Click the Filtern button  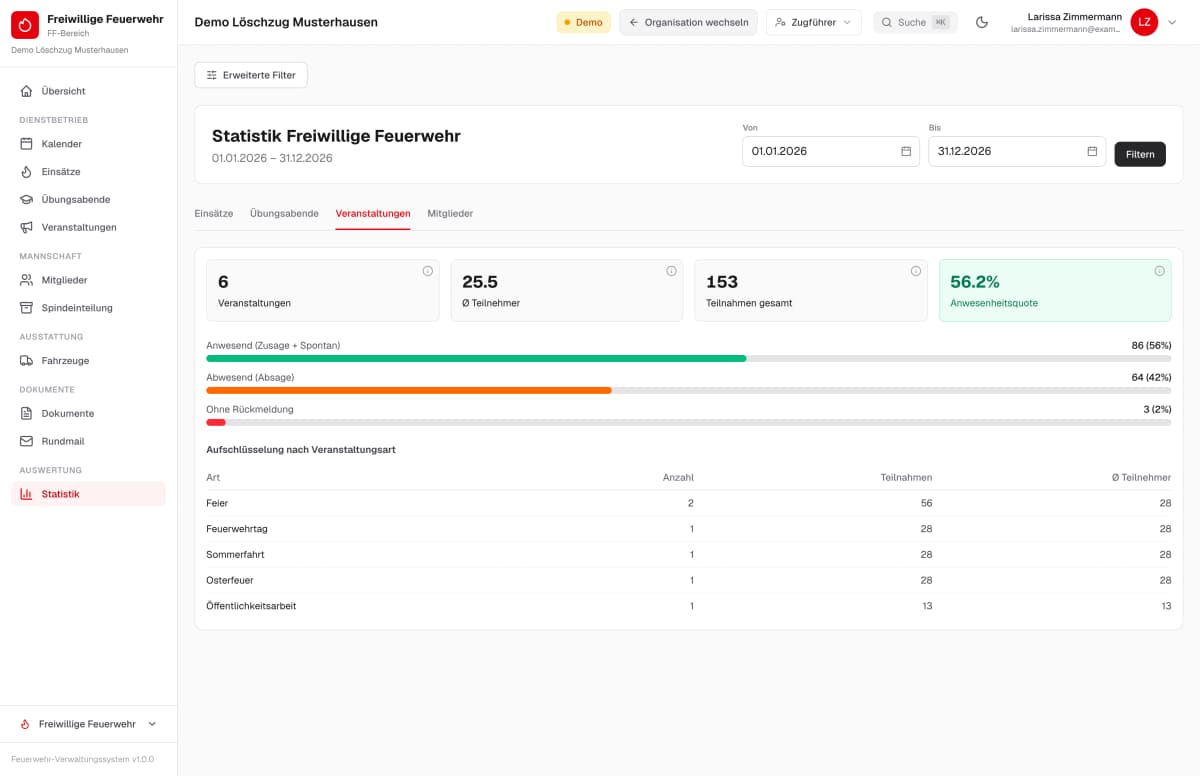point(1140,154)
